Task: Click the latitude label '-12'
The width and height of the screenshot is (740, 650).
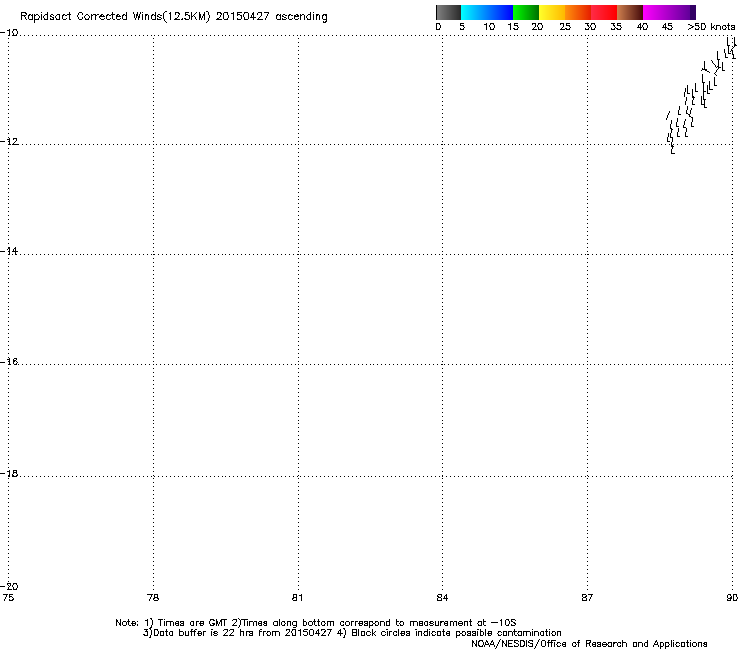Action: tap(9, 142)
